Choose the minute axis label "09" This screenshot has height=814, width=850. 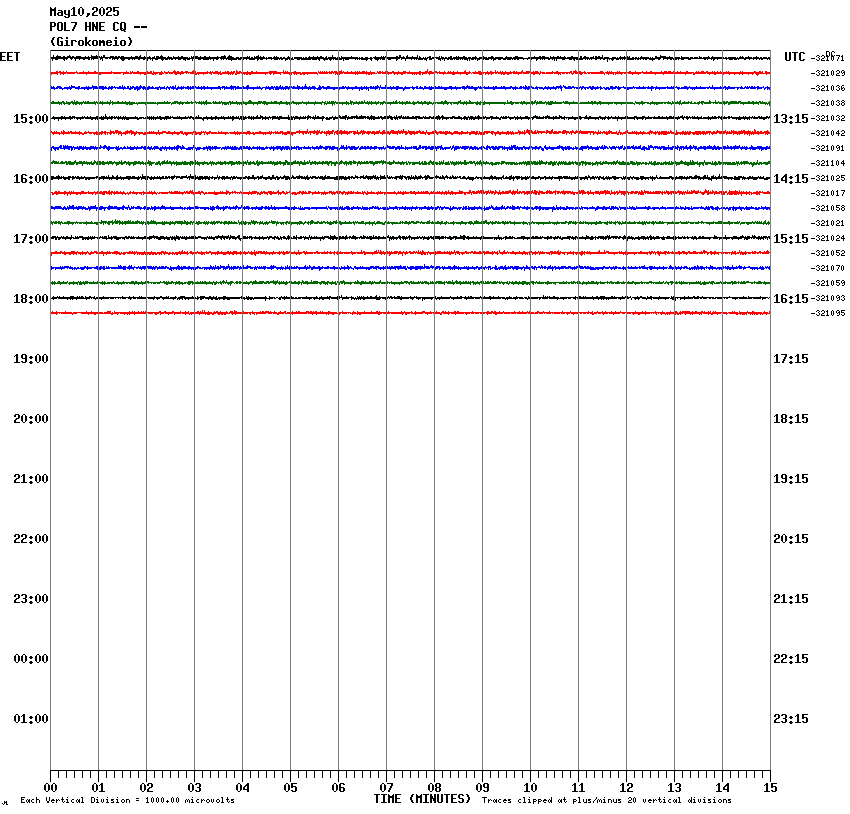click(482, 788)
